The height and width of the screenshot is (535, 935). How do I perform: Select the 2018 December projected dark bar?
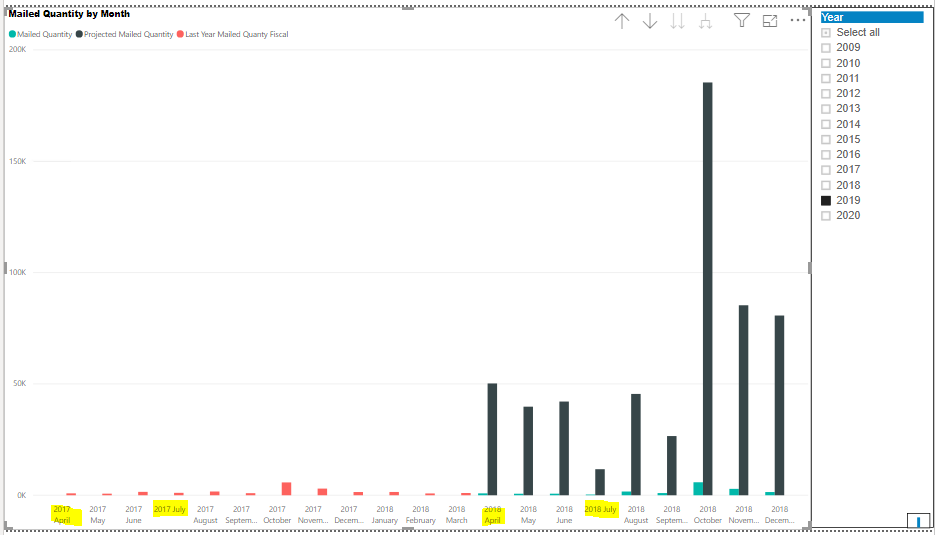tap(779, 405)
